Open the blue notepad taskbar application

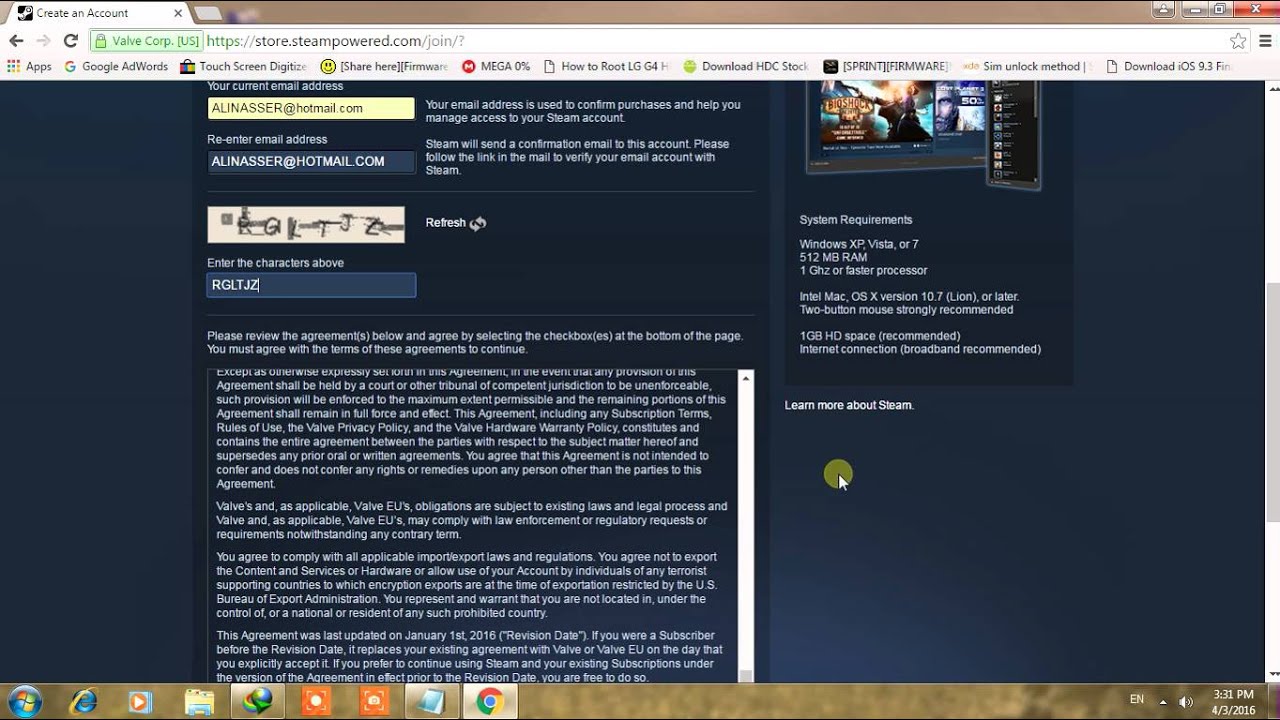tap(431, 702)
